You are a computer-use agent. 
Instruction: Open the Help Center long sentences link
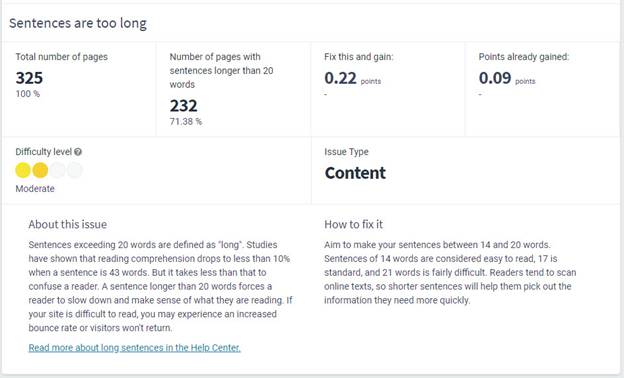pos(135,347)
